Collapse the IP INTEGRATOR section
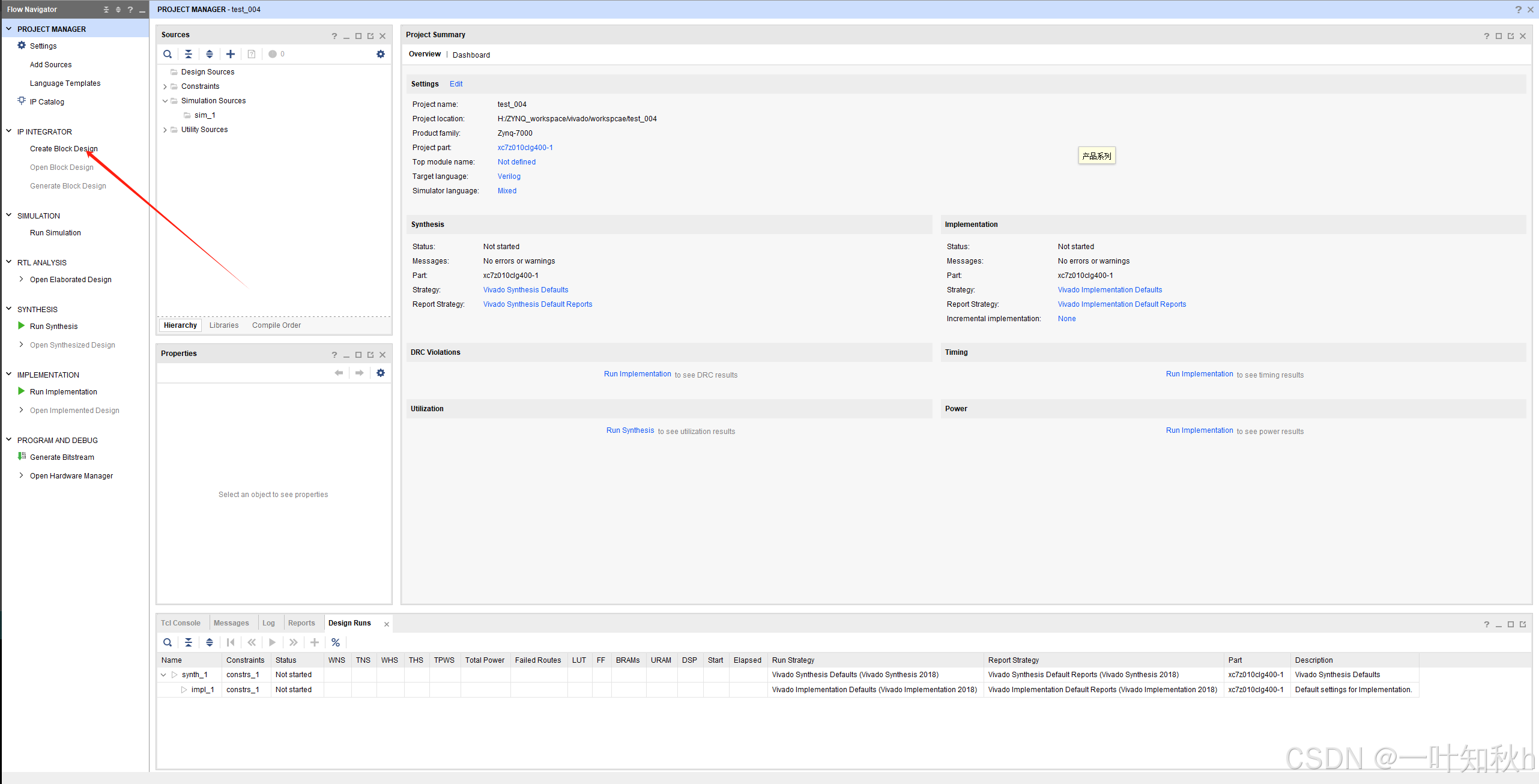1539x784 pixels. pos(9,131)
